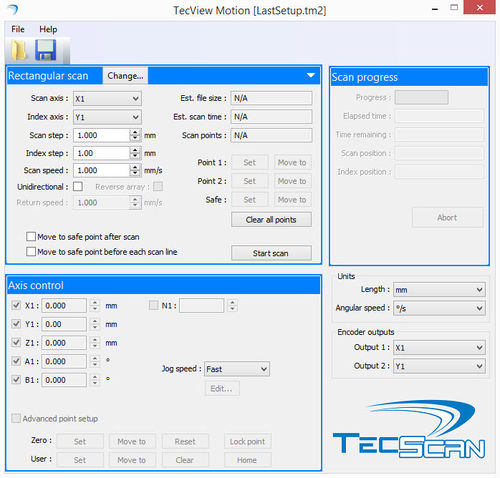Click the Start scan button
Viewport: 500px width, 478px height.
tap(271, 253)
